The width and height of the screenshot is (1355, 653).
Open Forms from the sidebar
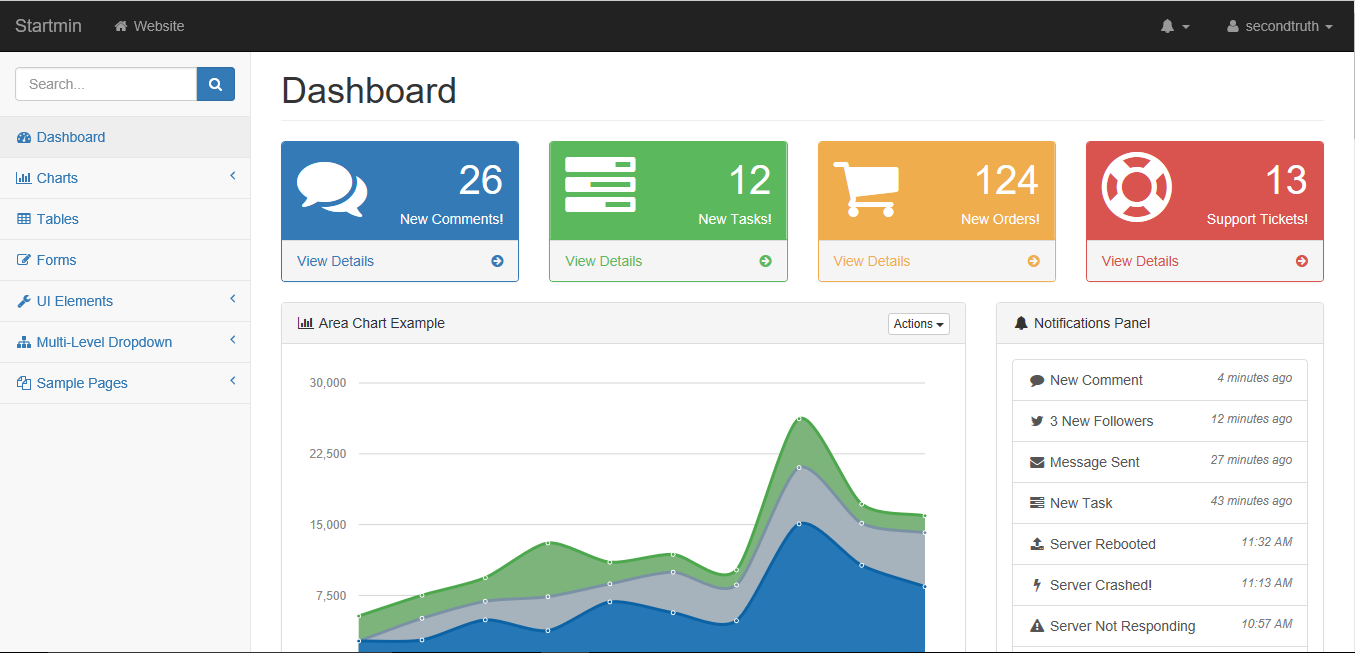56,260
